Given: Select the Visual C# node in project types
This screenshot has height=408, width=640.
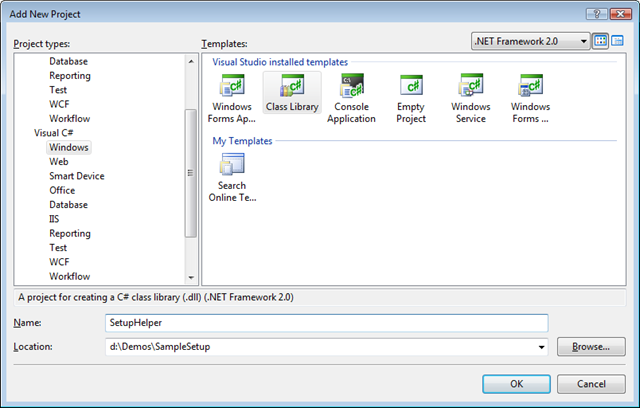Looking at the screenshot, I should click(53, 133).
